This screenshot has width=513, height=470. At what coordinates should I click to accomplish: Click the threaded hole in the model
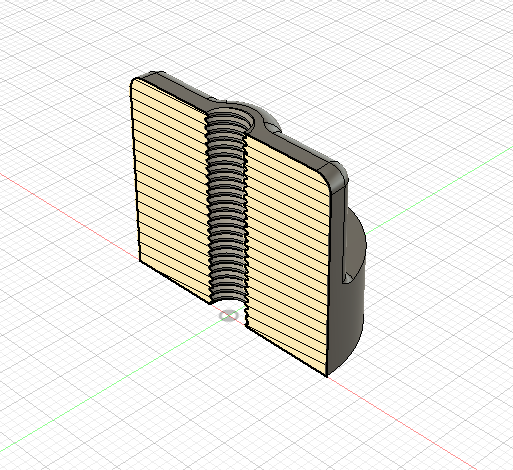228,207
